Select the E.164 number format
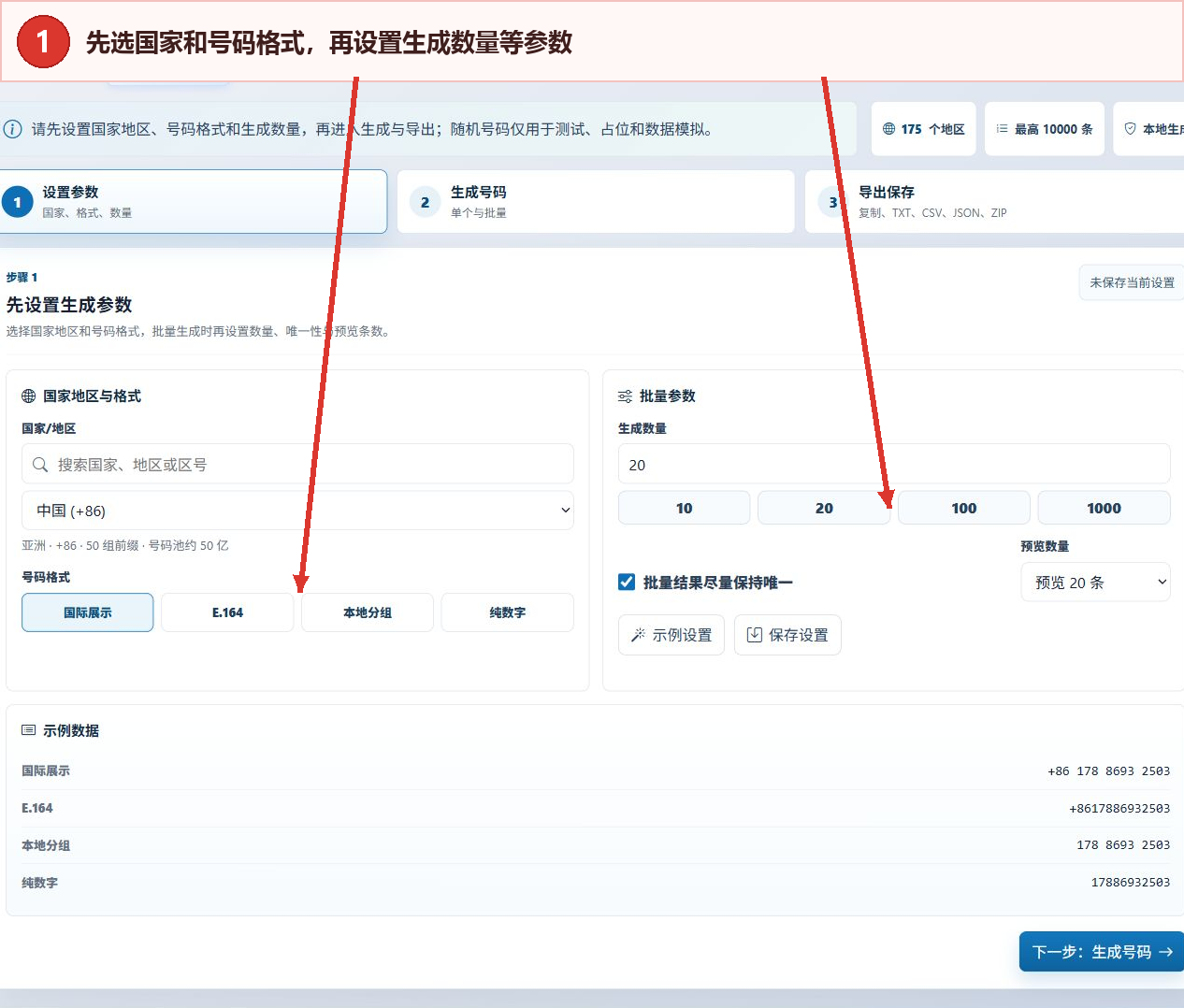Image resolution: width=1184 pixels, height=1008 pixels. pos(227,612)
